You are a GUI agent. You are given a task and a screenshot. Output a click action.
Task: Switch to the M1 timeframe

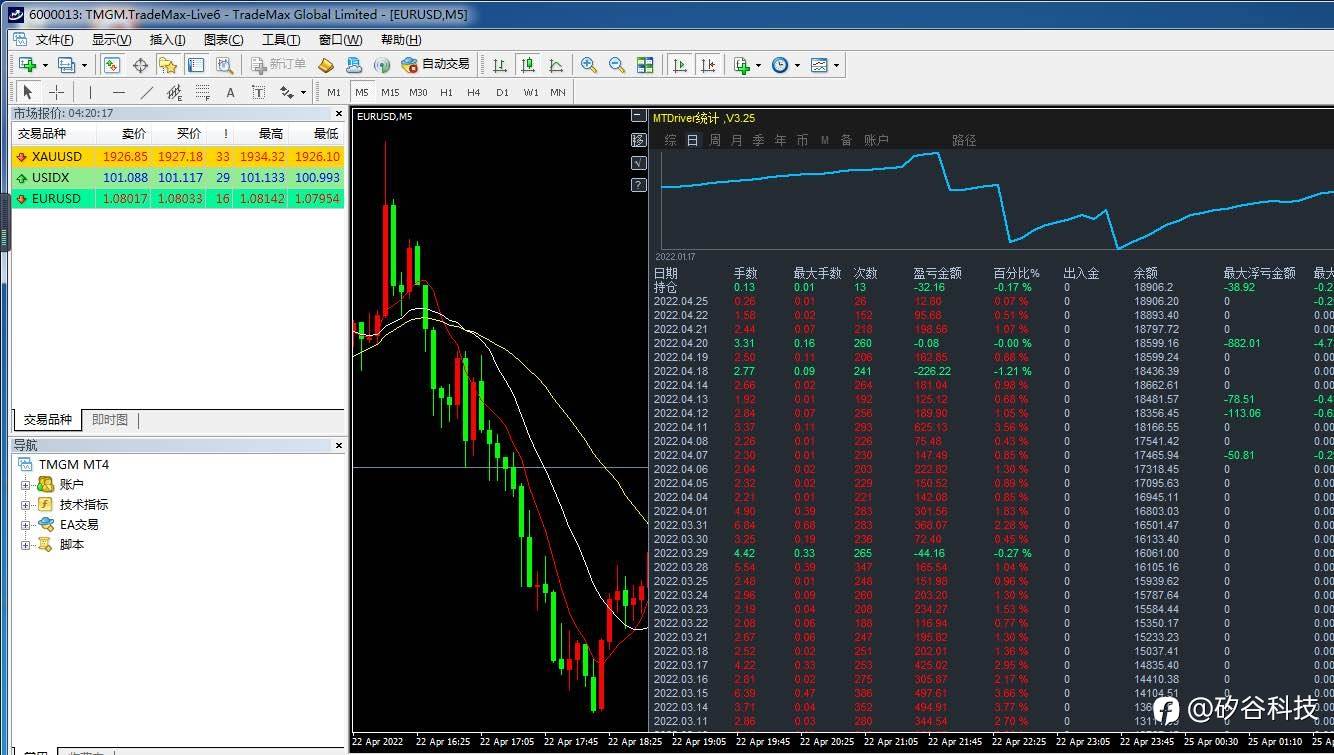point(334,92)
